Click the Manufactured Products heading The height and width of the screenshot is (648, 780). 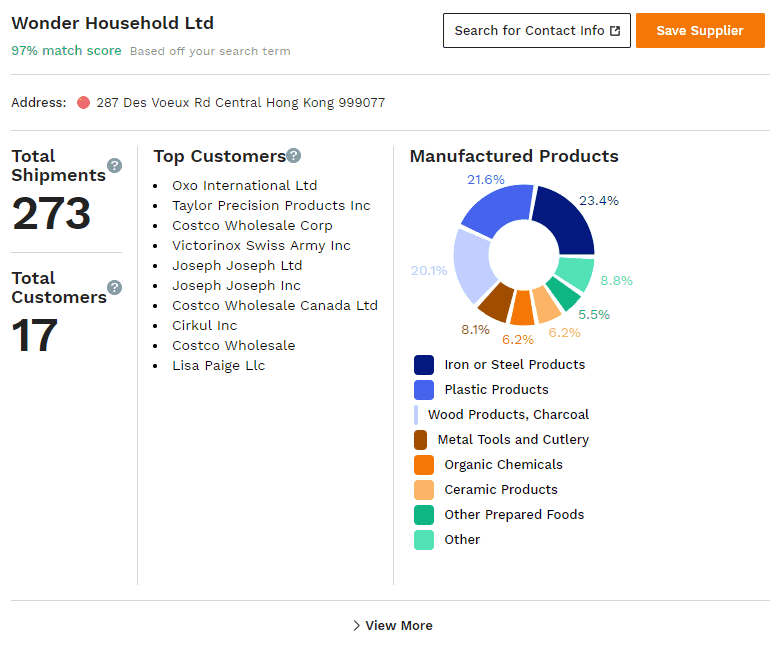[x=514, y=156]
